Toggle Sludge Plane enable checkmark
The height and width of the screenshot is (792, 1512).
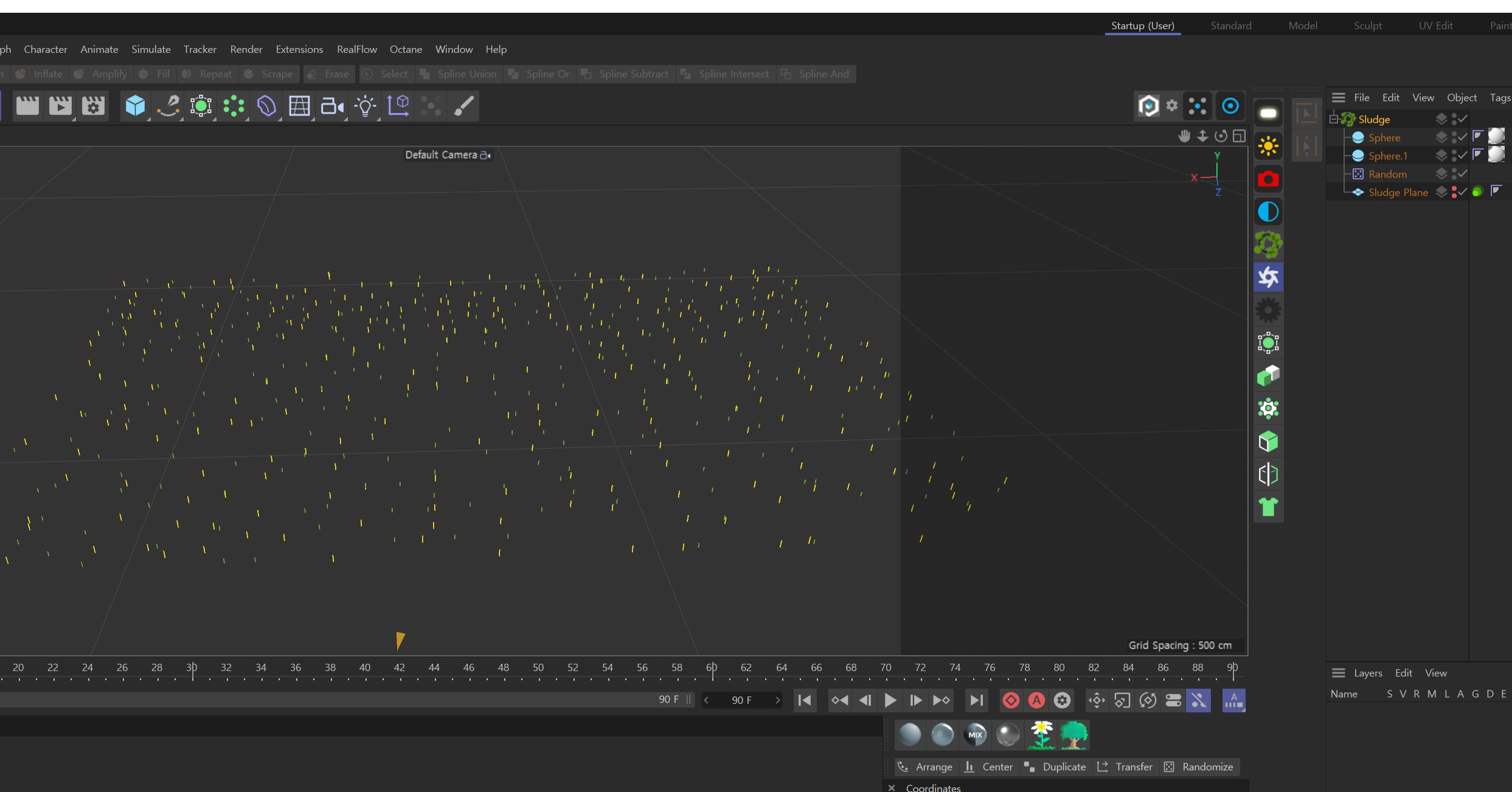1463,192
